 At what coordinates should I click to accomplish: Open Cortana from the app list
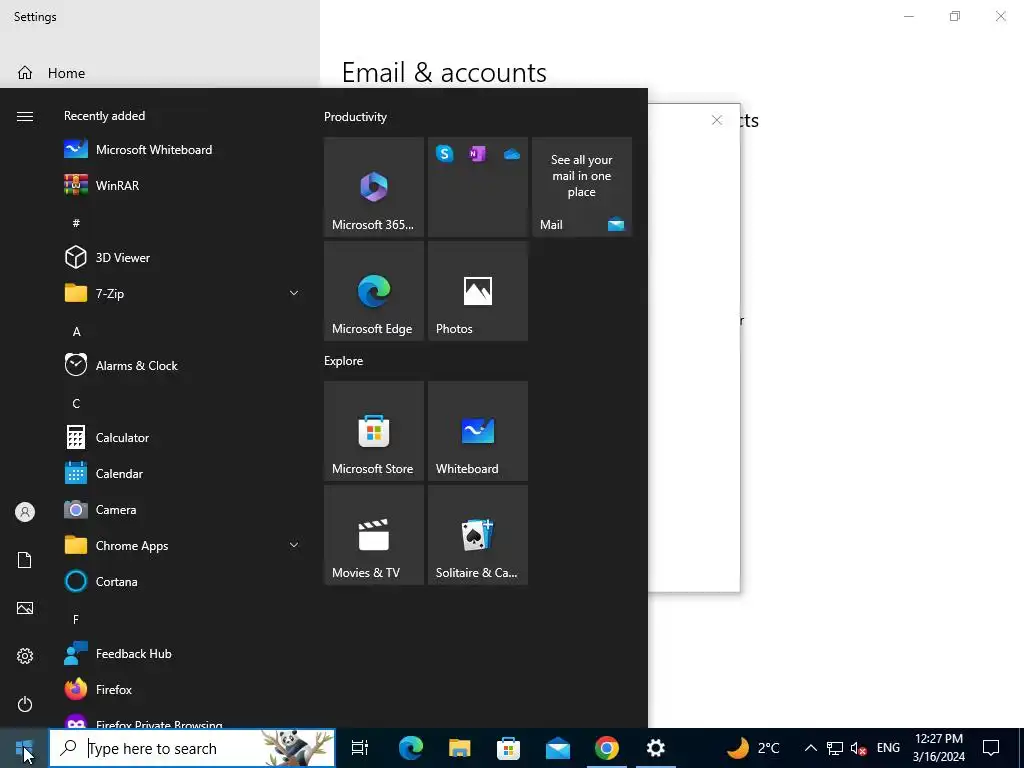[x=181, y=581]
